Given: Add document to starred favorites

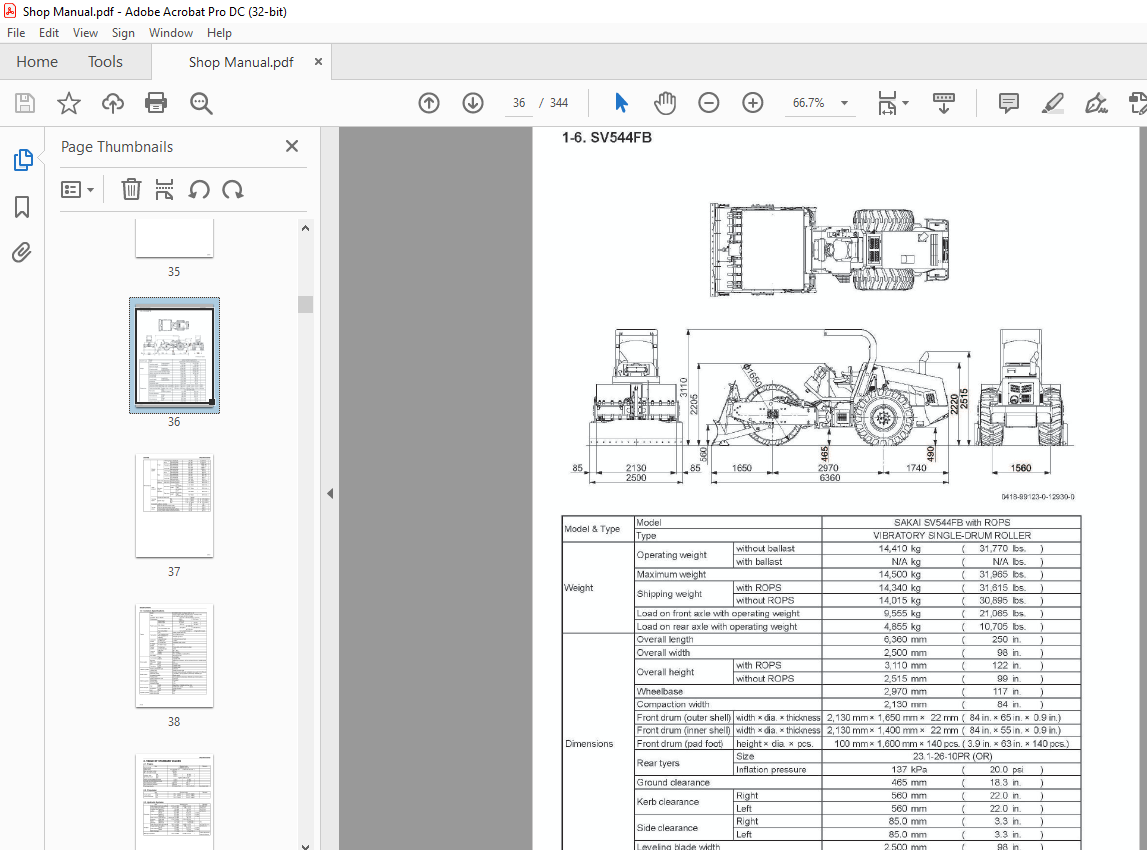Looking at the screenshot, I should 69,103.
